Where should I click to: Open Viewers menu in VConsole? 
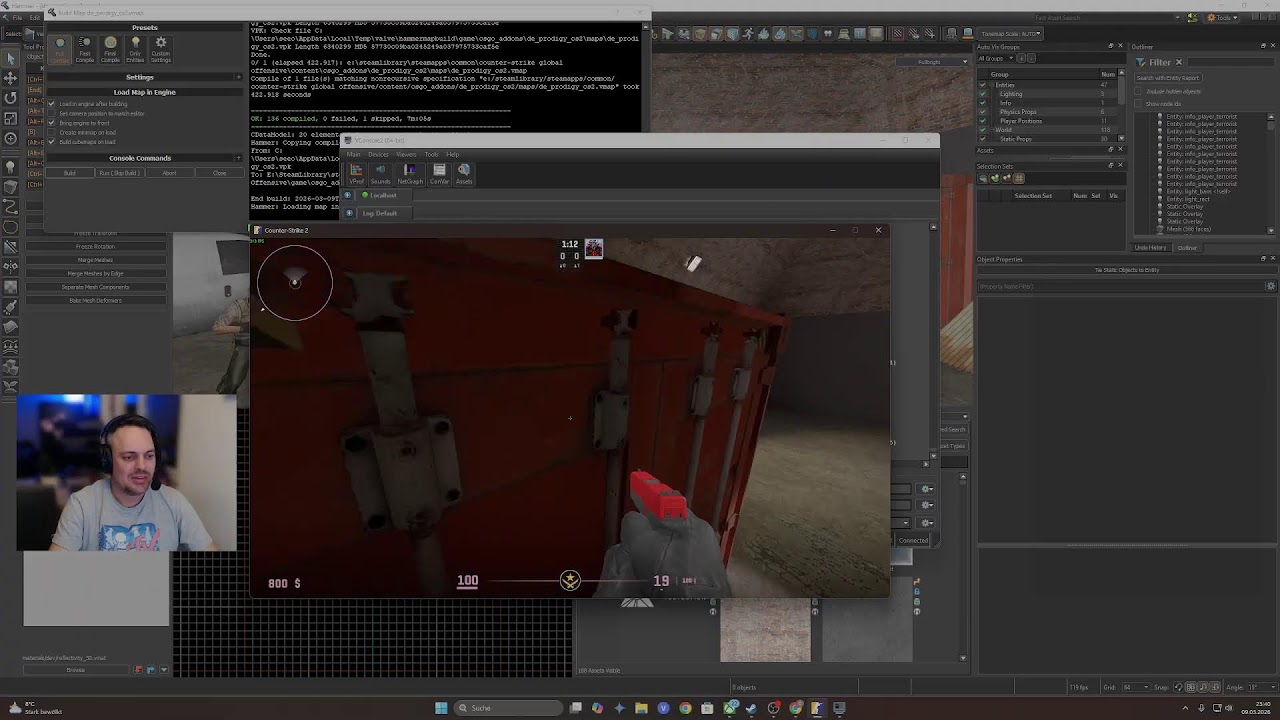(x=406, y=155)
